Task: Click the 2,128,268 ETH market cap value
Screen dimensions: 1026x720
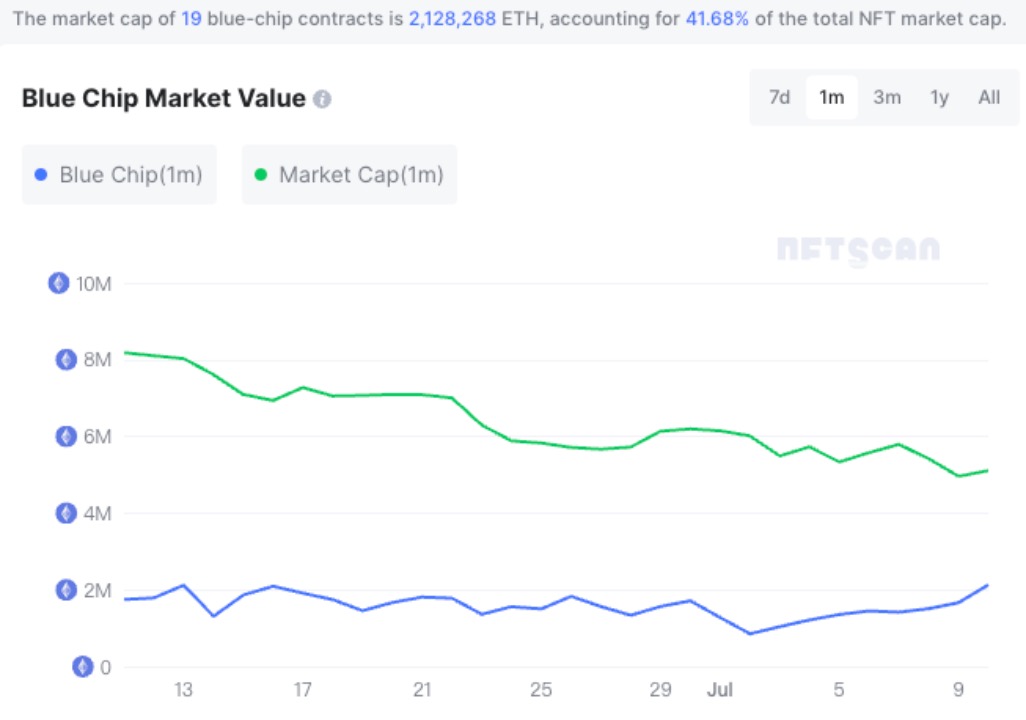Action: [x=452, y=19]
